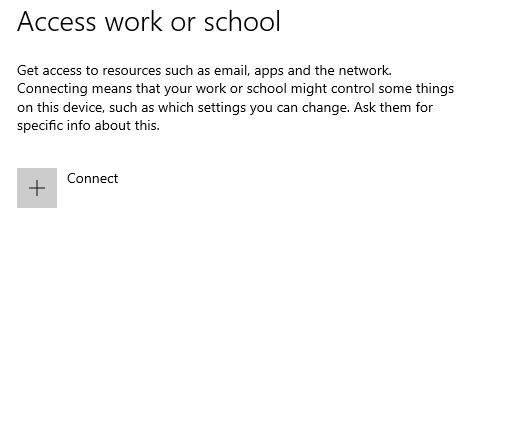Viewport: 527px width, 430px height.
Task: Click the Access work or school heading
Action: (x=149, y=22)
